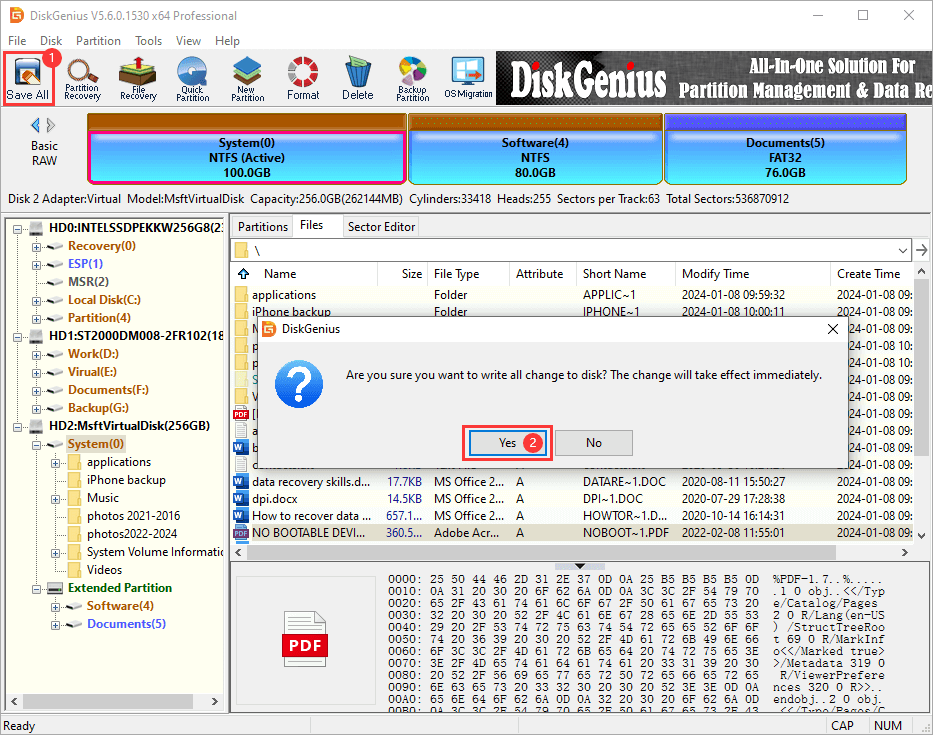Click the folder icon of photos 2021-2016 in the tree
This screenshot has width=933, height=735.
75,516
